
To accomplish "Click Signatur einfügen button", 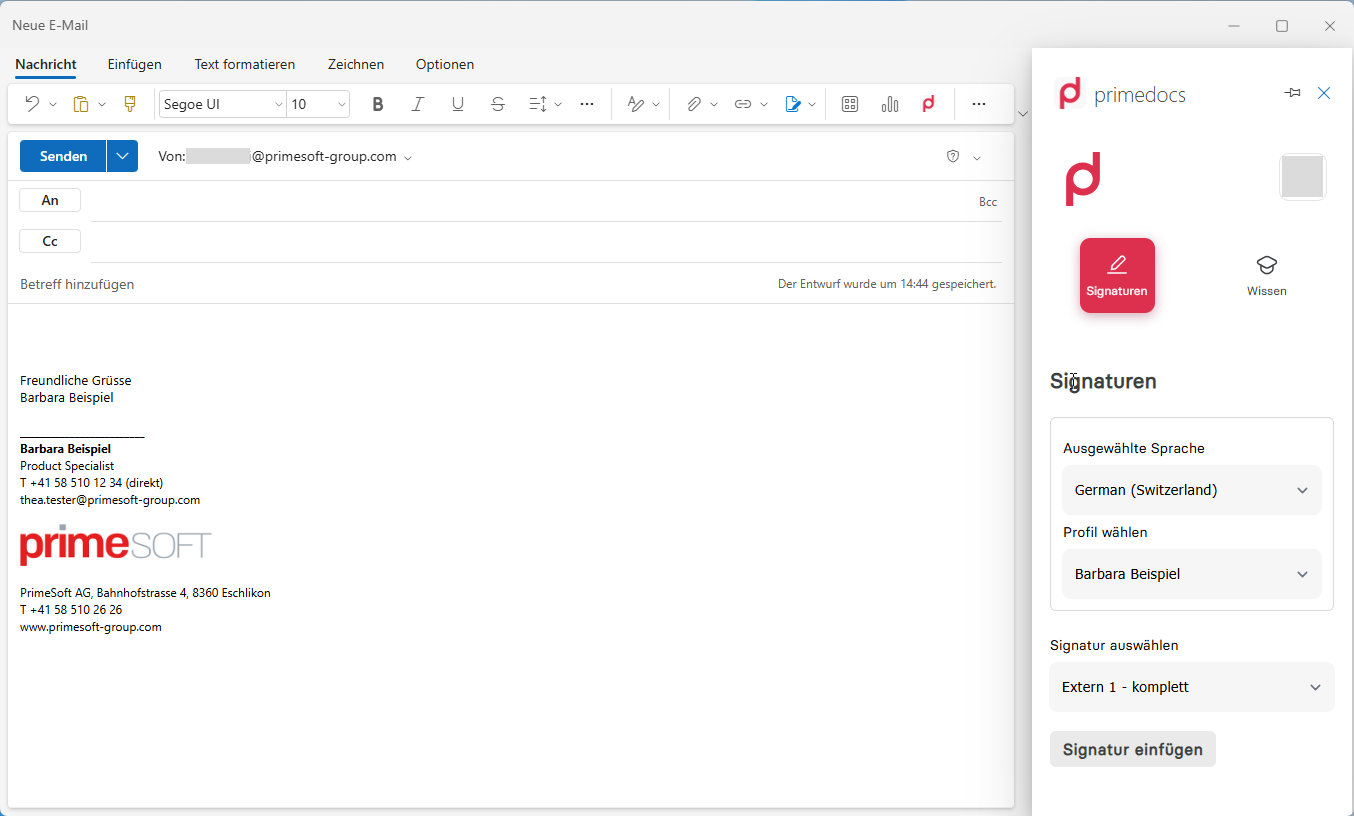I will [x=1133, y=749].
